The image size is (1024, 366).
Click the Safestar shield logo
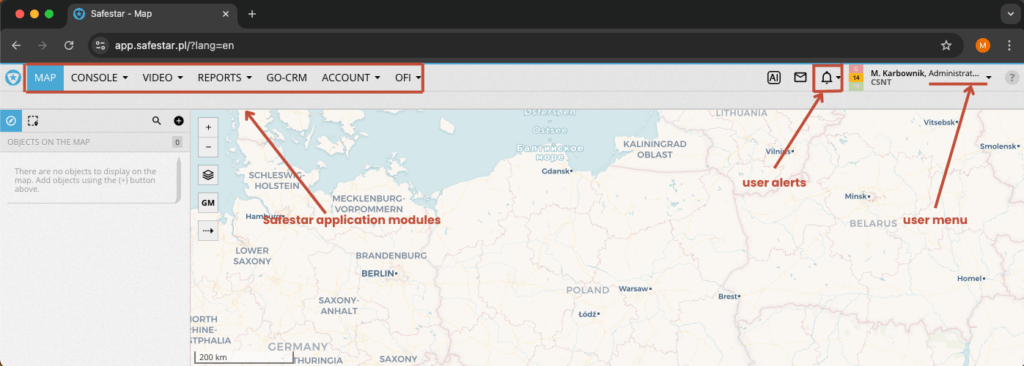click(x=12, y=78)
